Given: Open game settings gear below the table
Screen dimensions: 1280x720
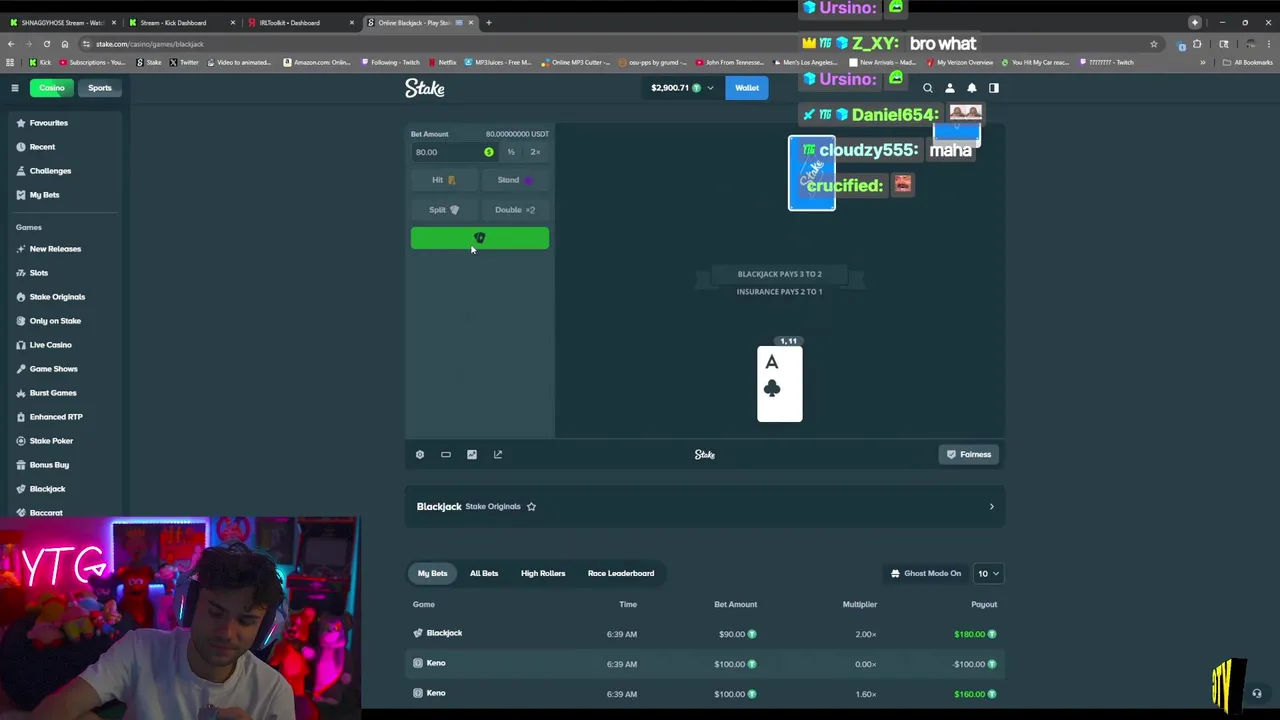Looking at the screenshot, I should click(x=420, y=455).
